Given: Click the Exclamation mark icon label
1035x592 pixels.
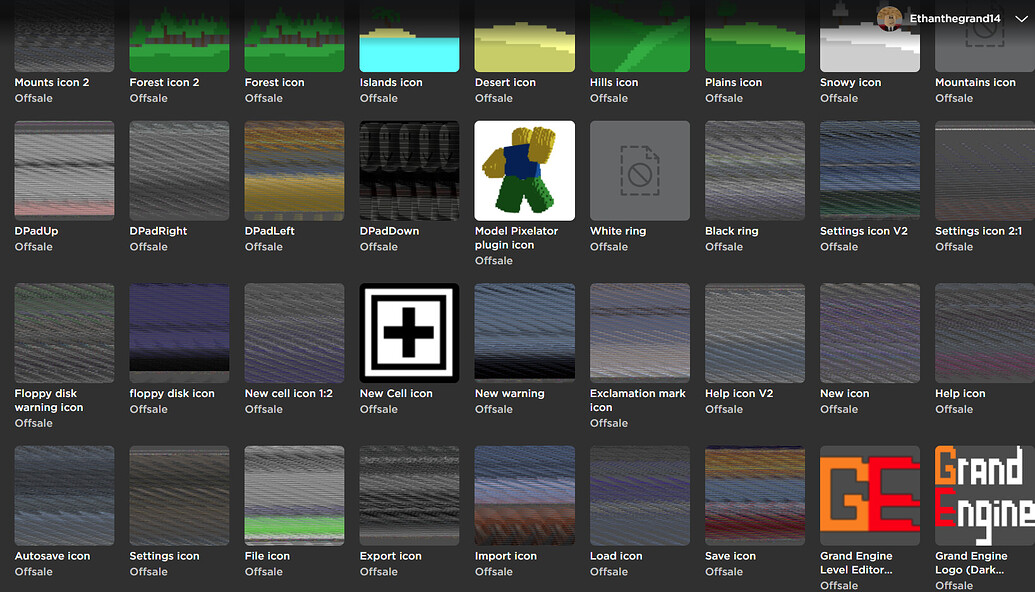Looking at the screenshot, I should coord(638,400).
